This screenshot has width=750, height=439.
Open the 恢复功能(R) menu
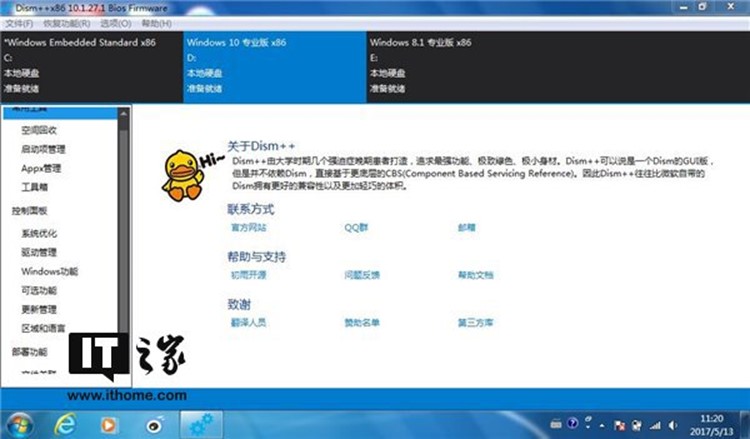[x=62, y=22]
